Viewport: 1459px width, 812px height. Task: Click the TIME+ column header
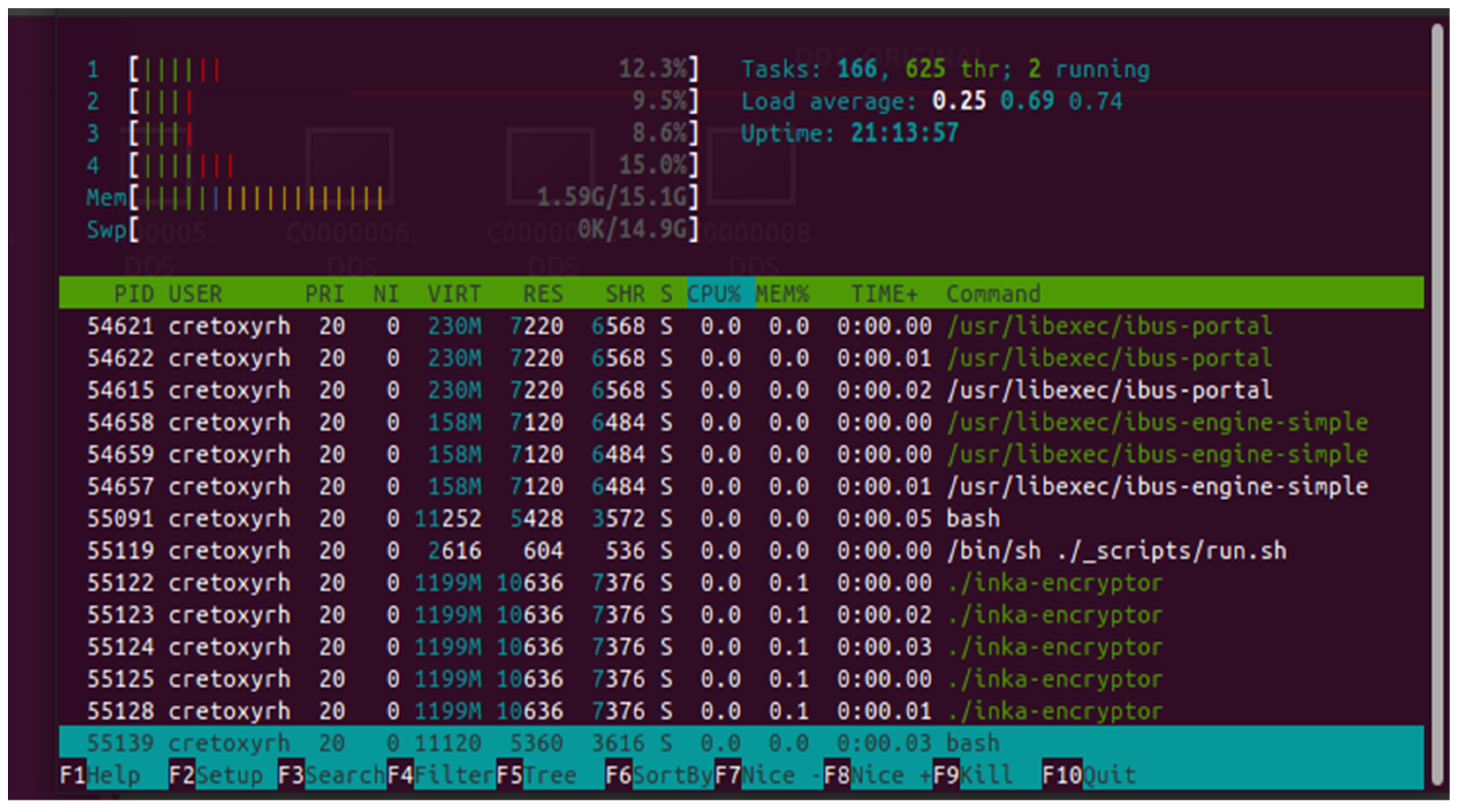884,293
